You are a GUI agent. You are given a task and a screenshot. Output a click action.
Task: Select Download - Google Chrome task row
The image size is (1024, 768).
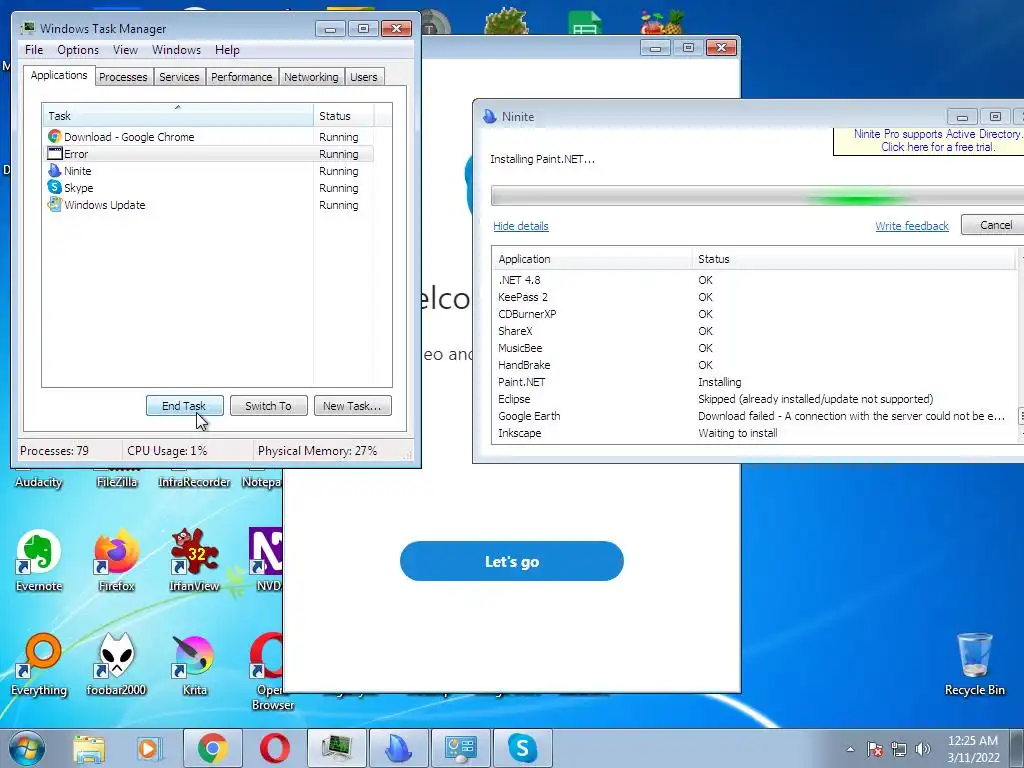pos(209,136)
